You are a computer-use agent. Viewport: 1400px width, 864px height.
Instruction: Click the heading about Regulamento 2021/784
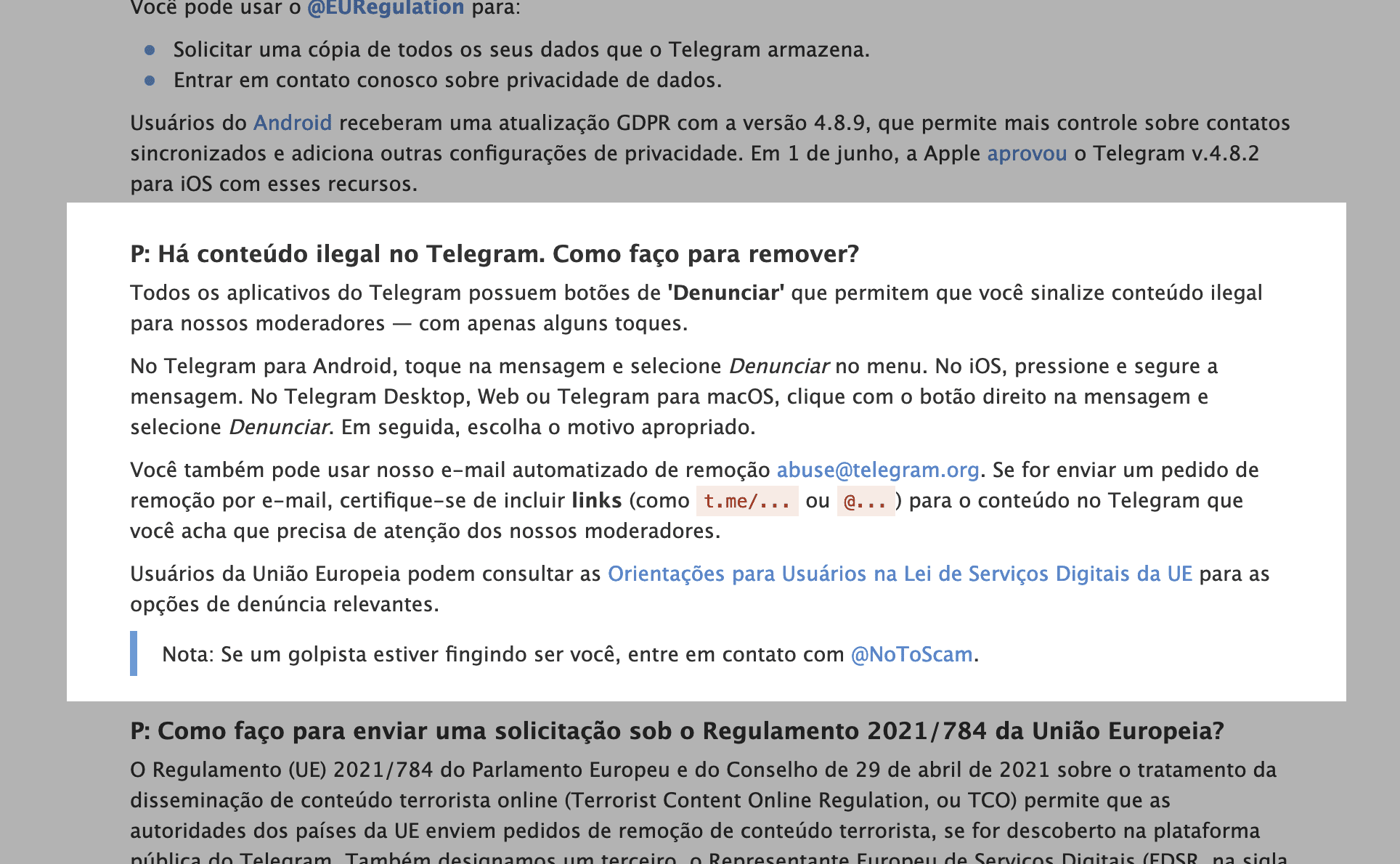[x=677, y=730]
